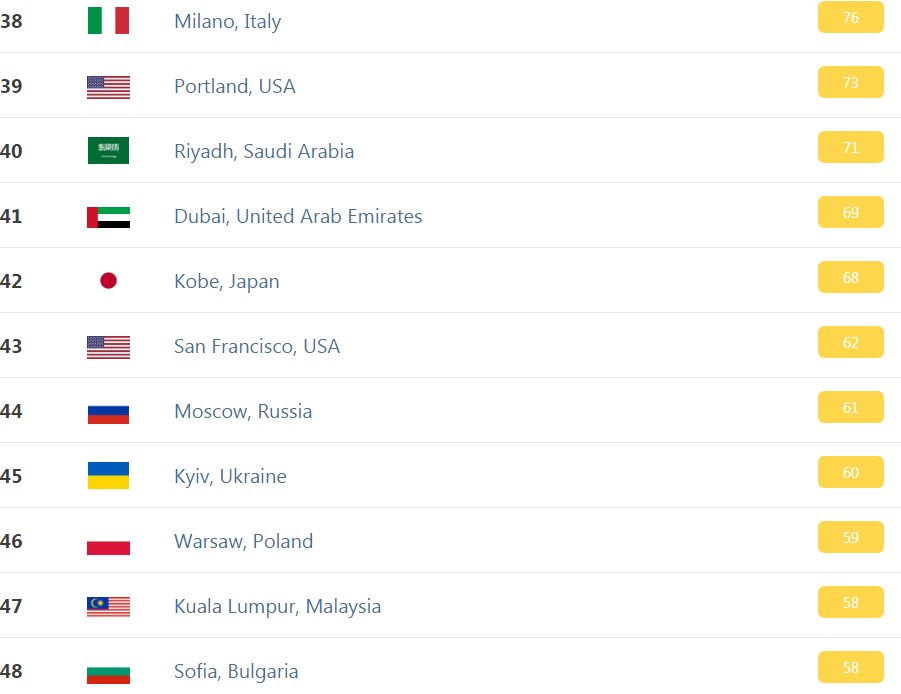
Task: Open the Kobe, Japan link
Action: pyautogui.click(x=226, y=281)
